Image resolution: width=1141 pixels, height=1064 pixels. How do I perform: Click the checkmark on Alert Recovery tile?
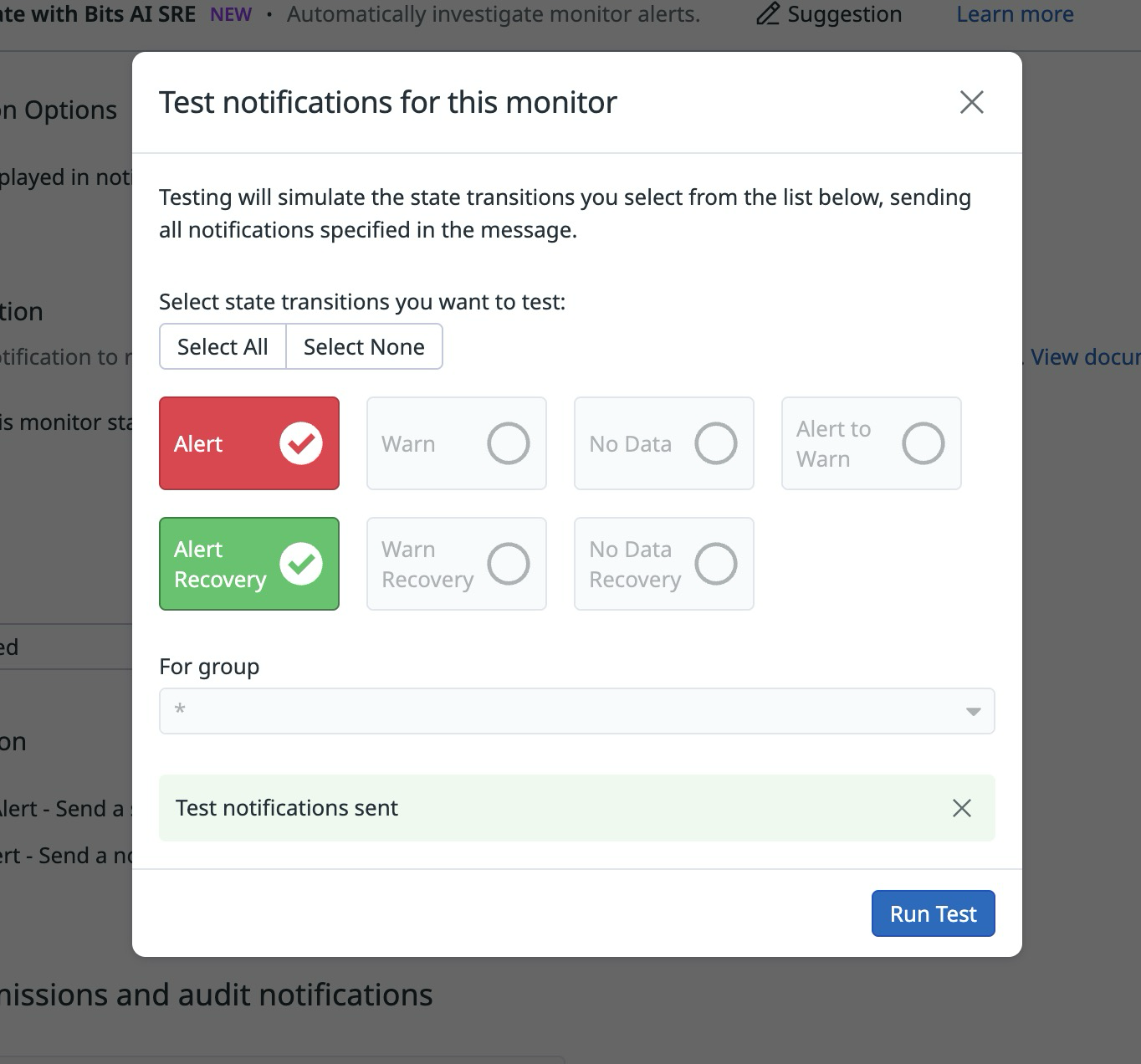coord(300,564)
